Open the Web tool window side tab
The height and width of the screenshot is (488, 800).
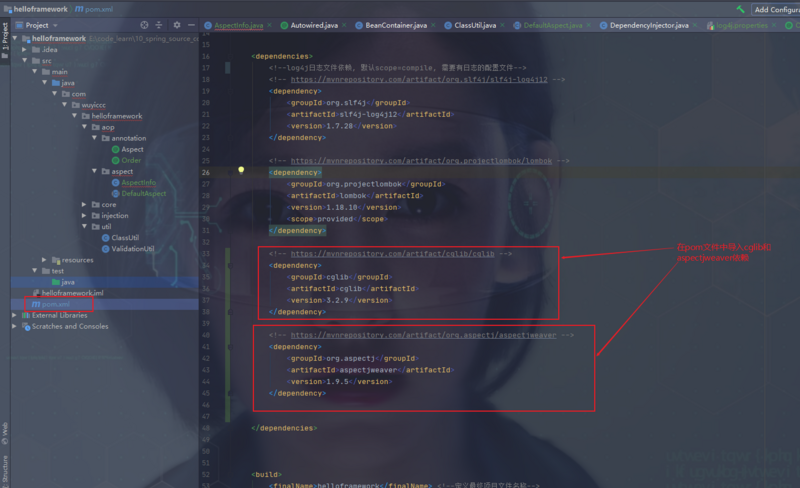(5, 433)
